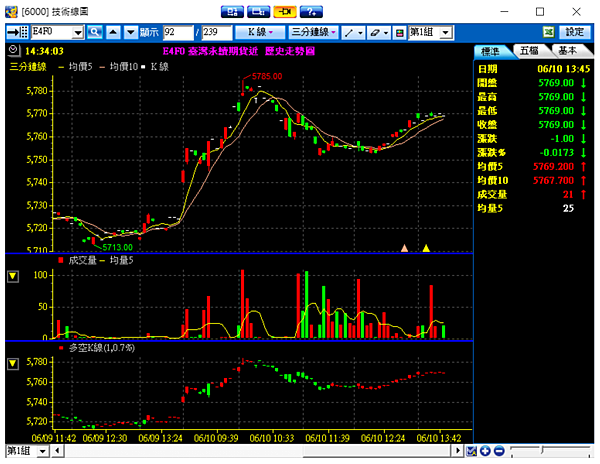Click the zoom in plus icon at bottom

485,451
